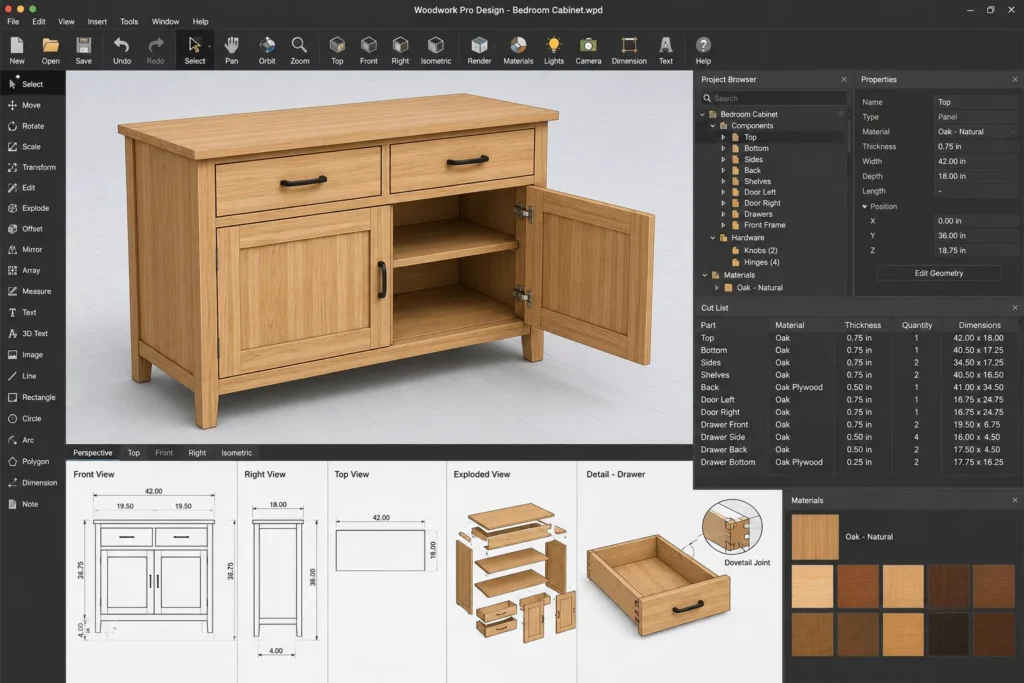The image size is (1024, 683).
Task: Click the Render toolbar icon
Action: 479,50
